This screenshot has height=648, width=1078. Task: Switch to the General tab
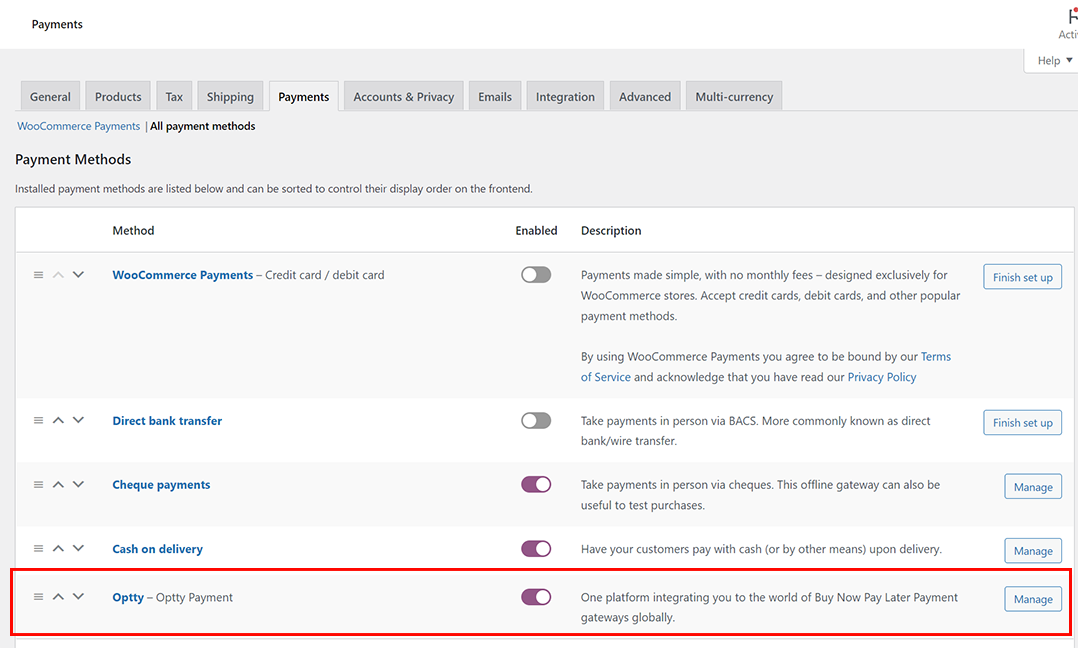(50, 97)
